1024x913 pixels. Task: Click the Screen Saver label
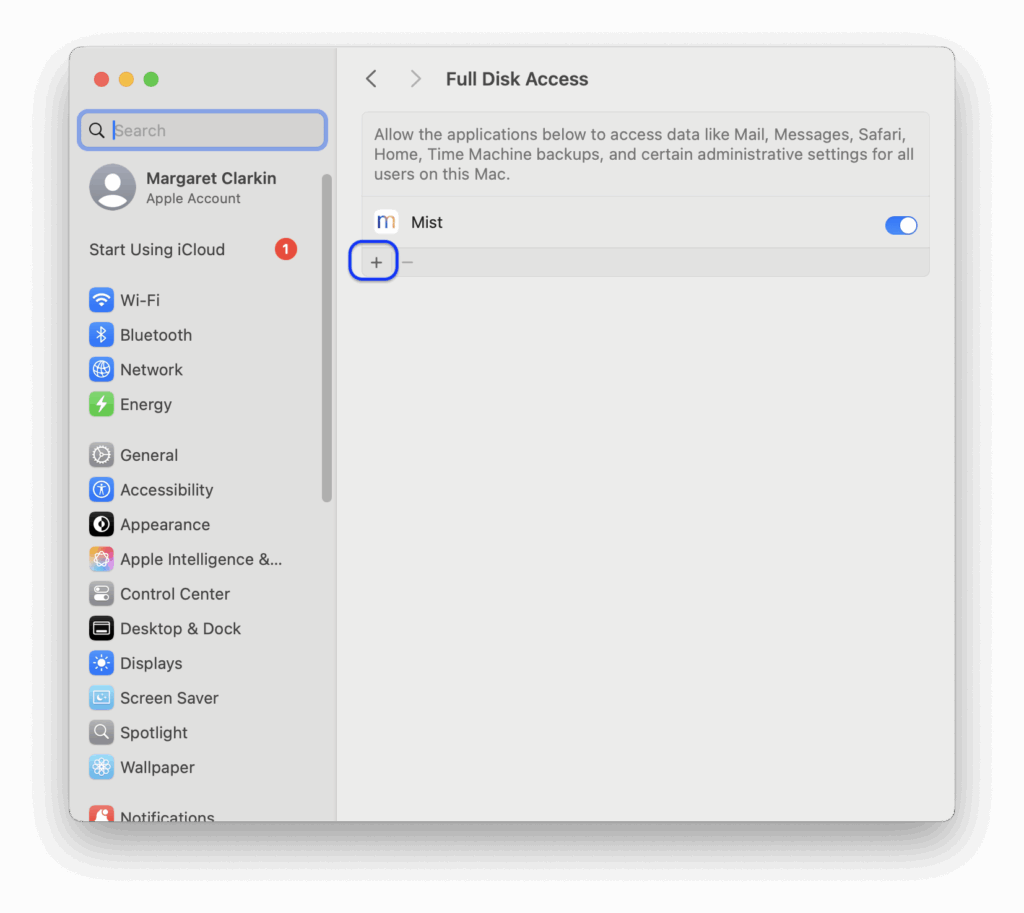pos(169,697)
